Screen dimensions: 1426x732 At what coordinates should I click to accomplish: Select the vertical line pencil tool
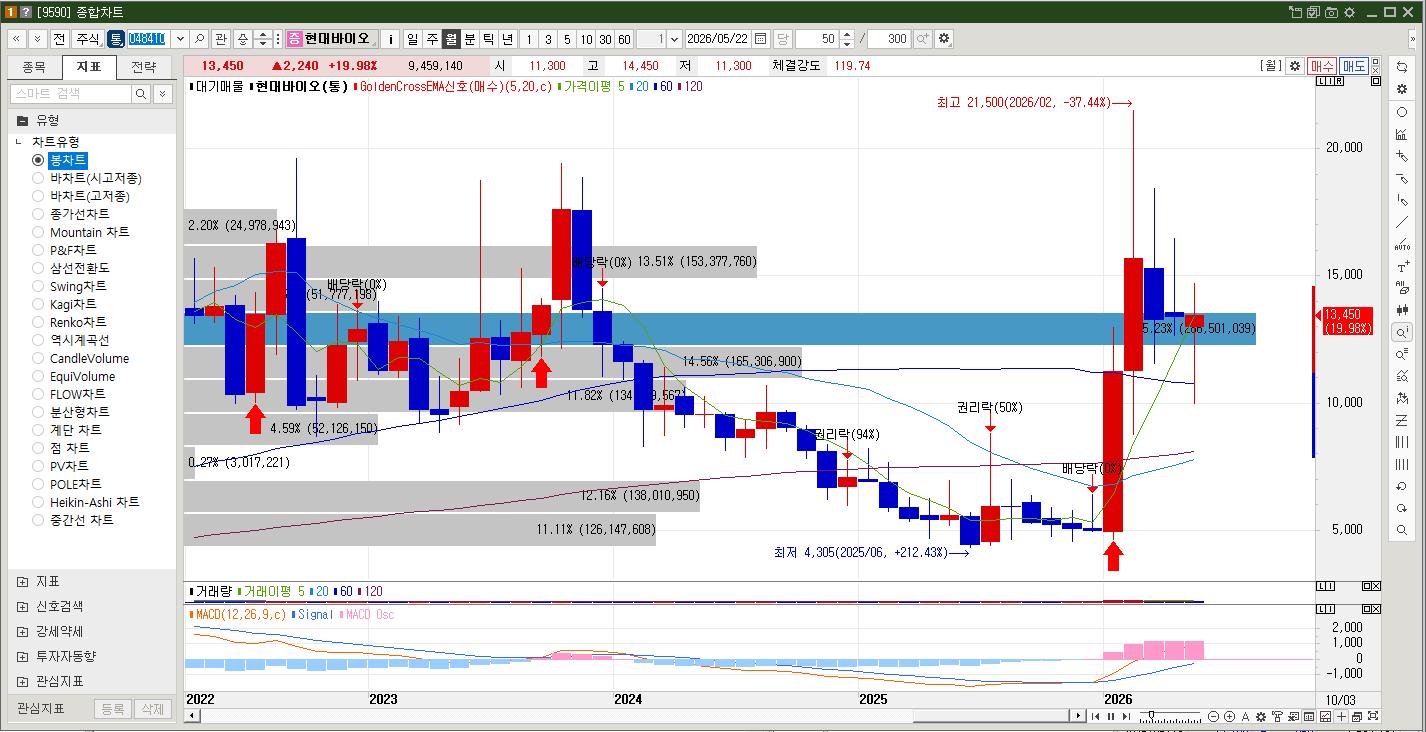click(x=1402, y=200)
